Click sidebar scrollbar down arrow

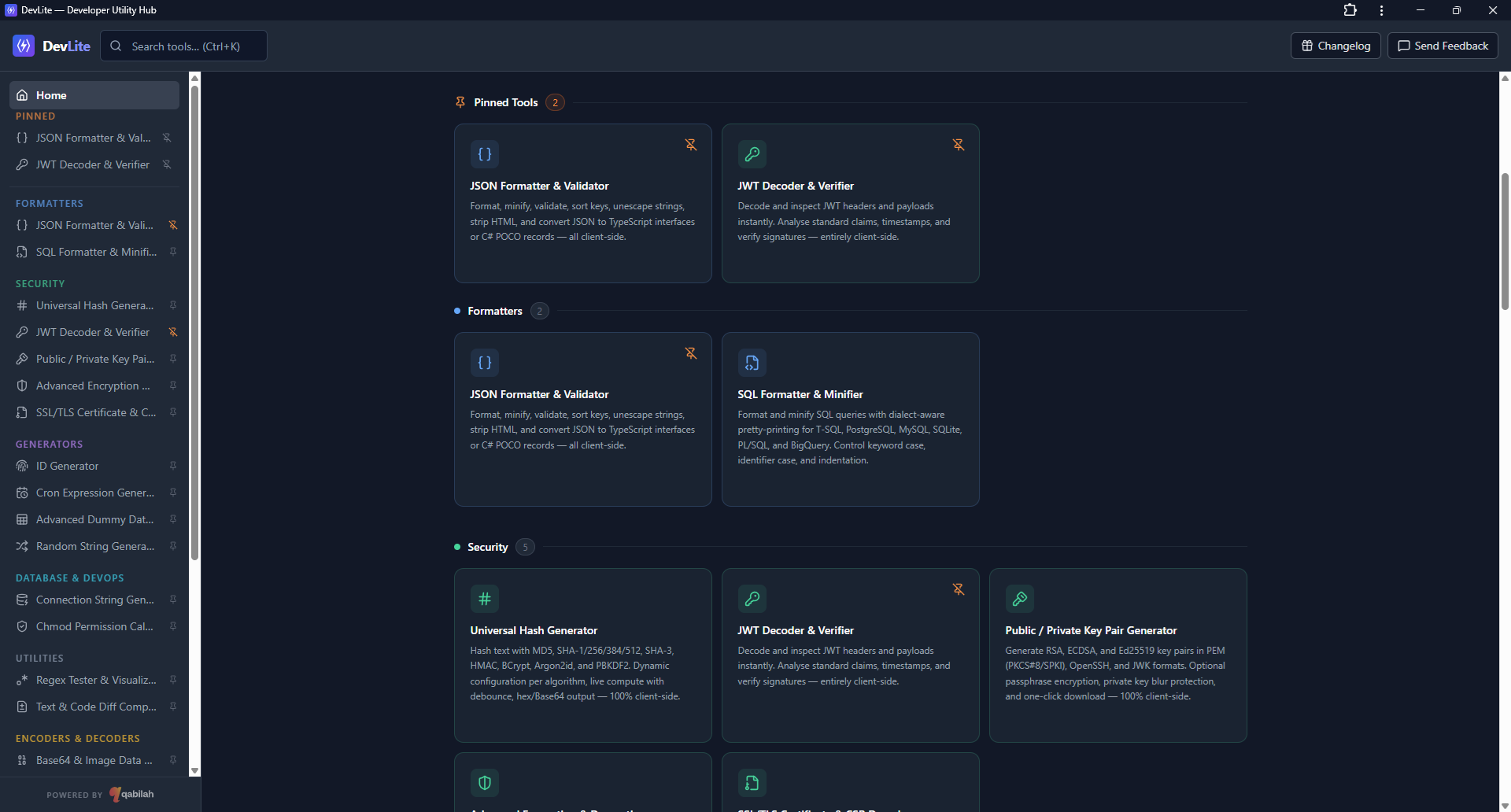pos(195,771)
